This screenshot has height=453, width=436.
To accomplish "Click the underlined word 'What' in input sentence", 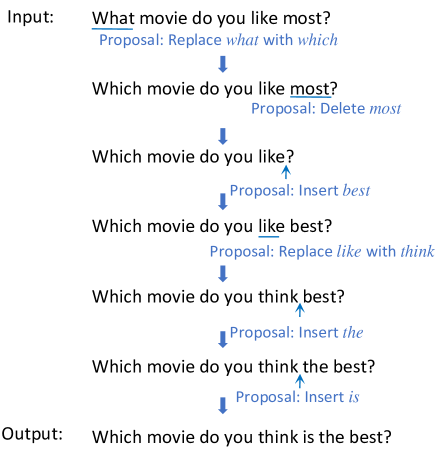I will pyautogui.click(x=113, y=18).
